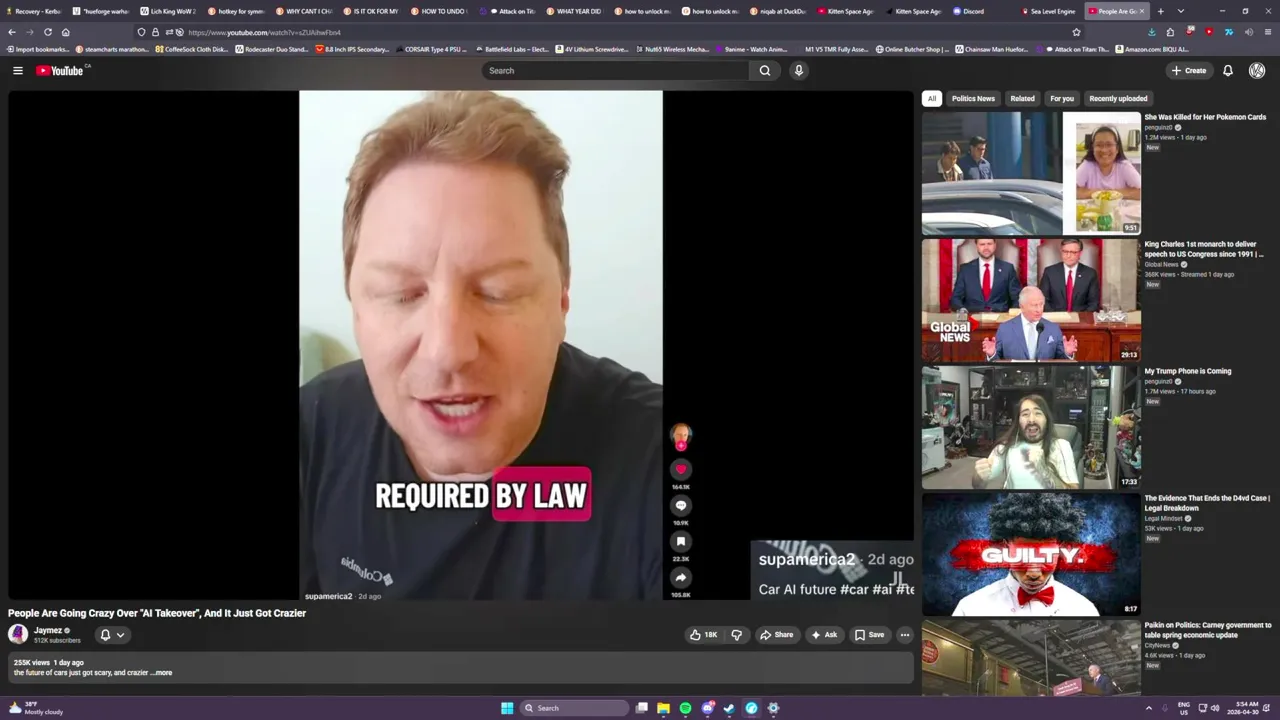Click the Ask button
This screenshot has width=1280, height=720.
(x=824, y=635)
